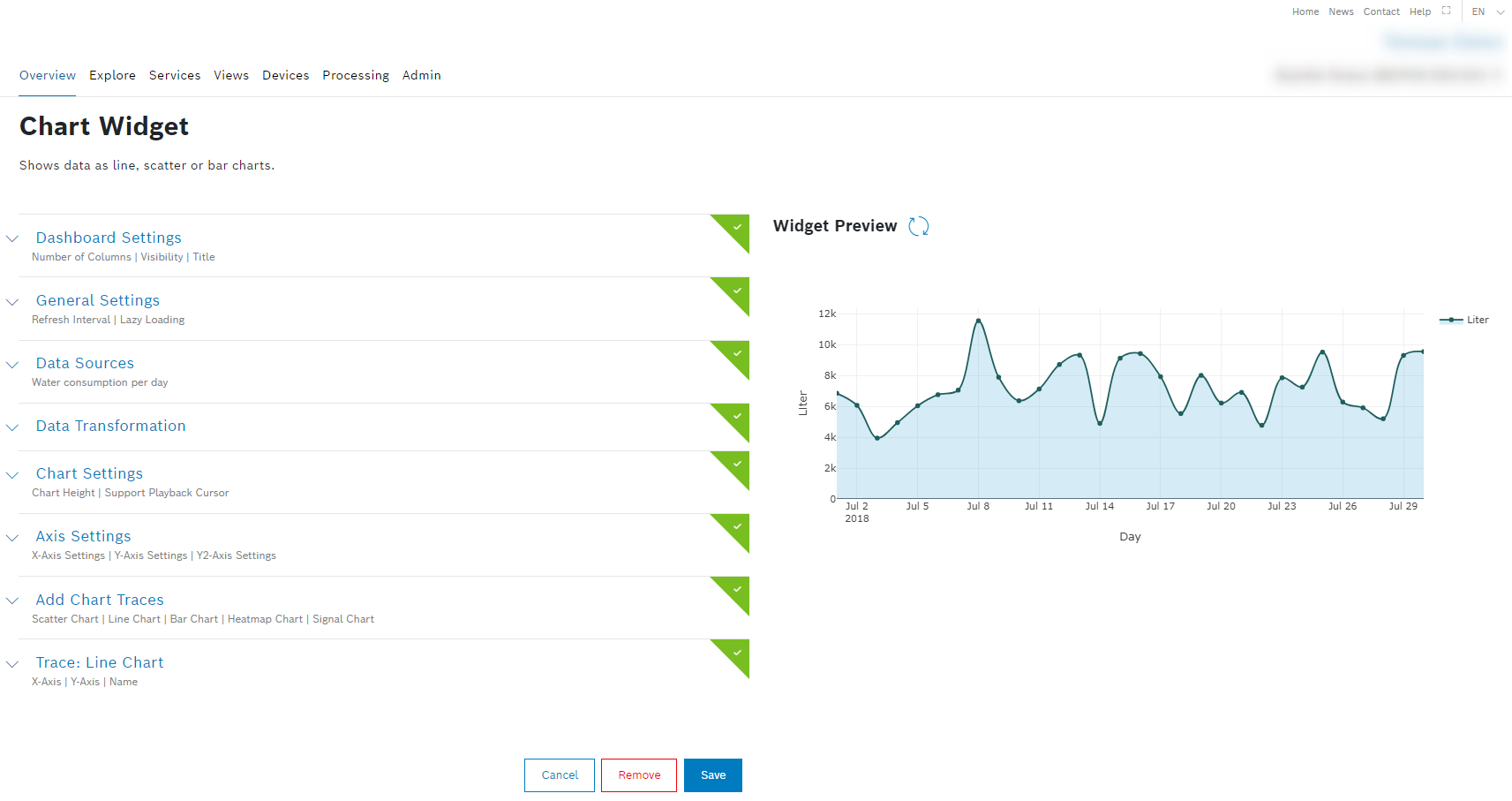
Task: Expand the Add Chart Traces section
Action: [100, 600]
